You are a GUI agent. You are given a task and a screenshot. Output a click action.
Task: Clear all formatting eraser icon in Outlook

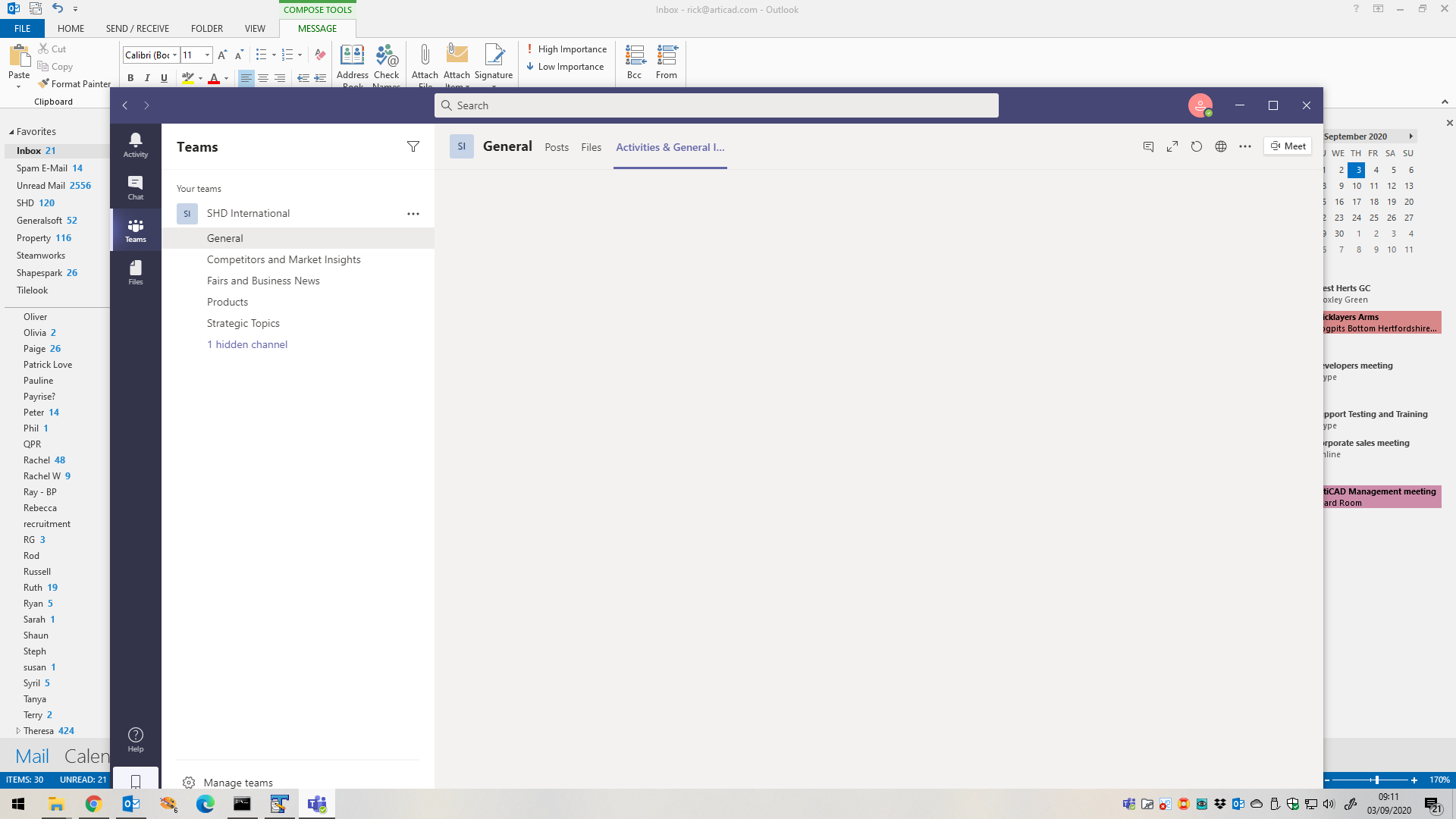tap(320, 55)
